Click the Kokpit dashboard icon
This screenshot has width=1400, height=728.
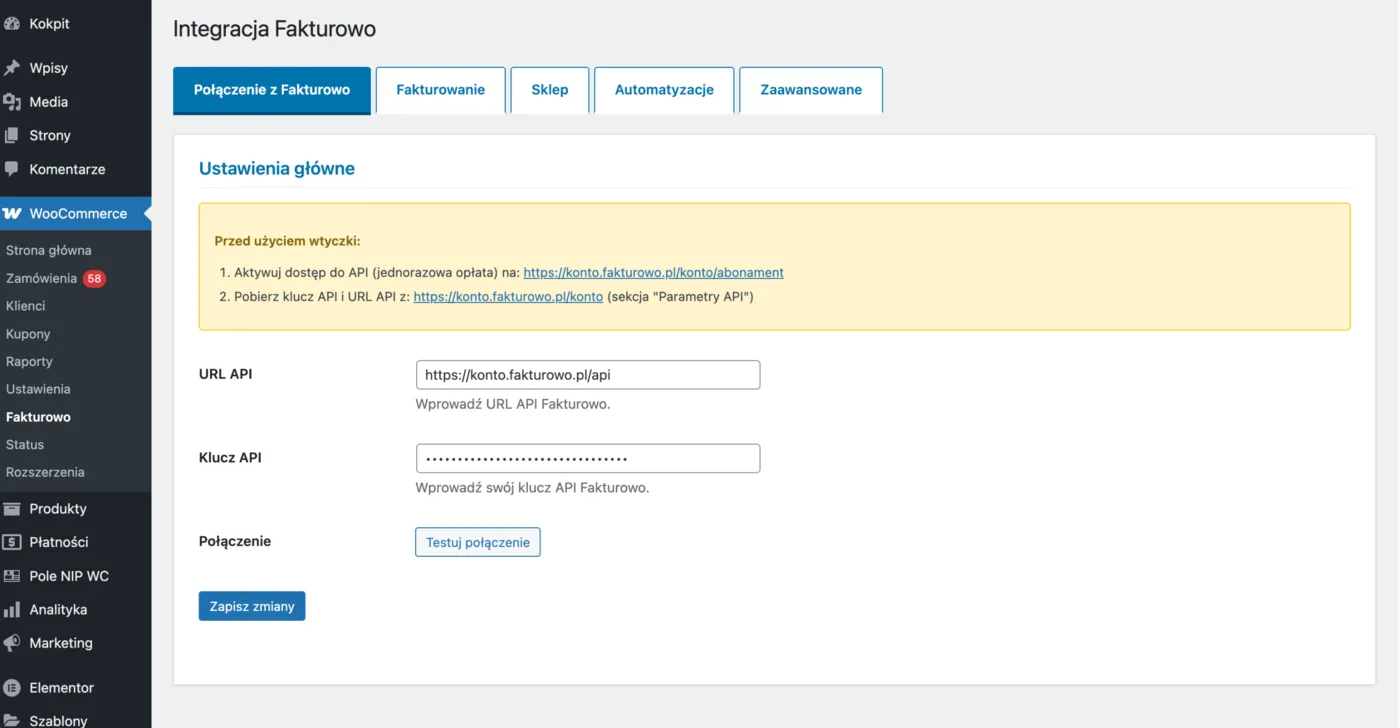pos(12,23)
